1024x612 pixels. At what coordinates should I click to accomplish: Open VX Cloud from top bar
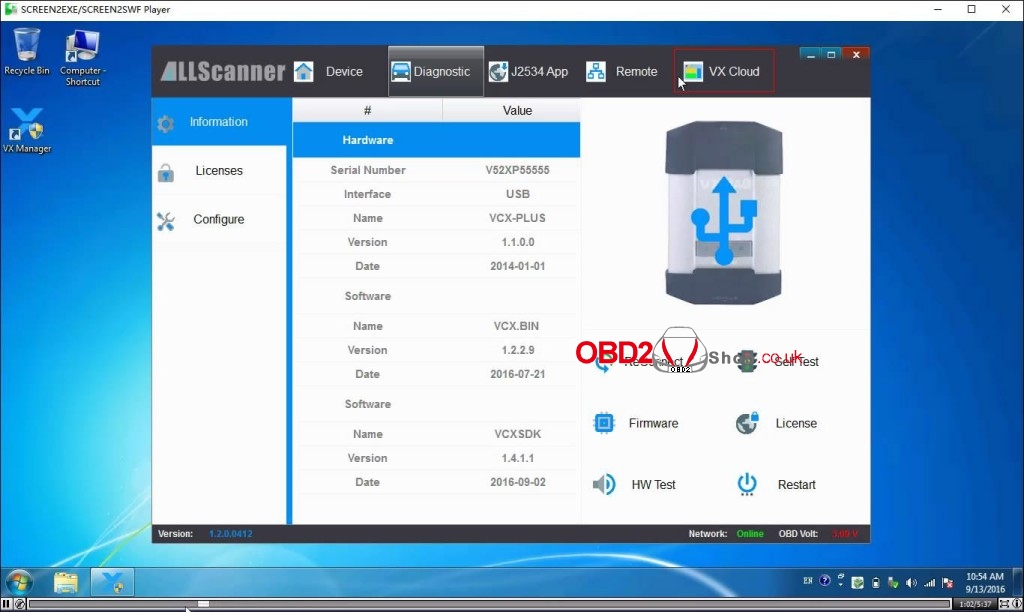click(722, 72)
